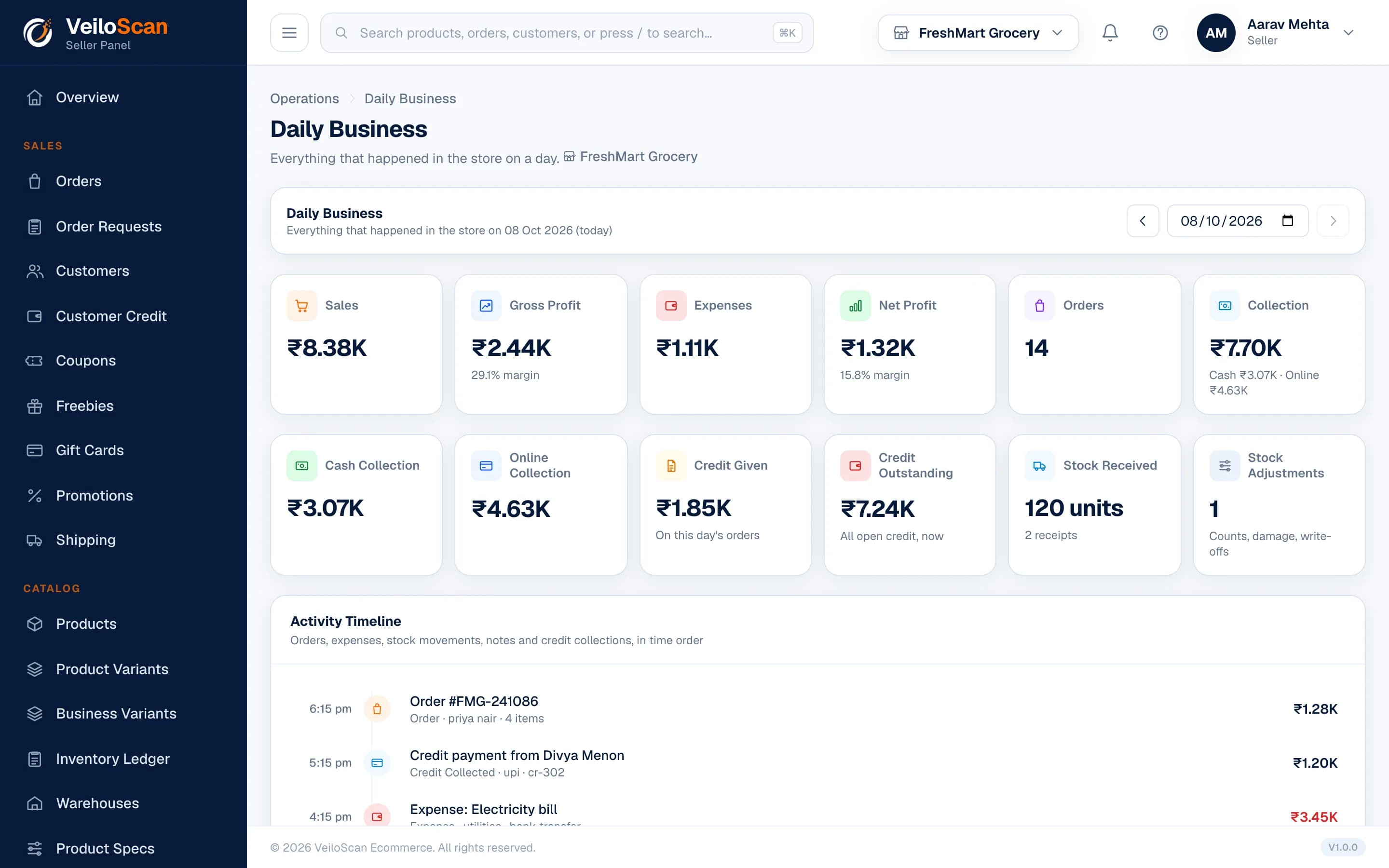Click the Expenses wallet icon

pos(671,305)
